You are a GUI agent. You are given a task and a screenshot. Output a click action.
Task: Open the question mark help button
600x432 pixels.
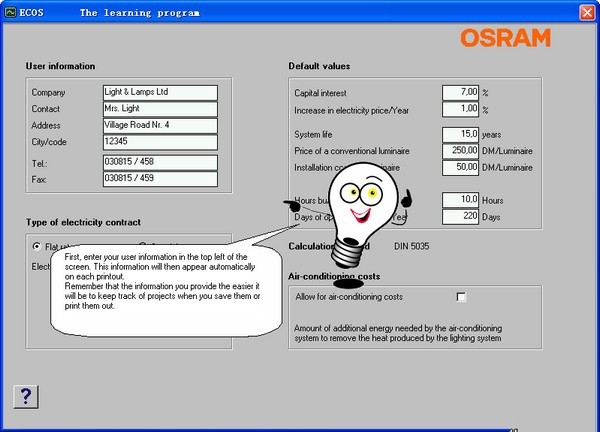(26, 396)
